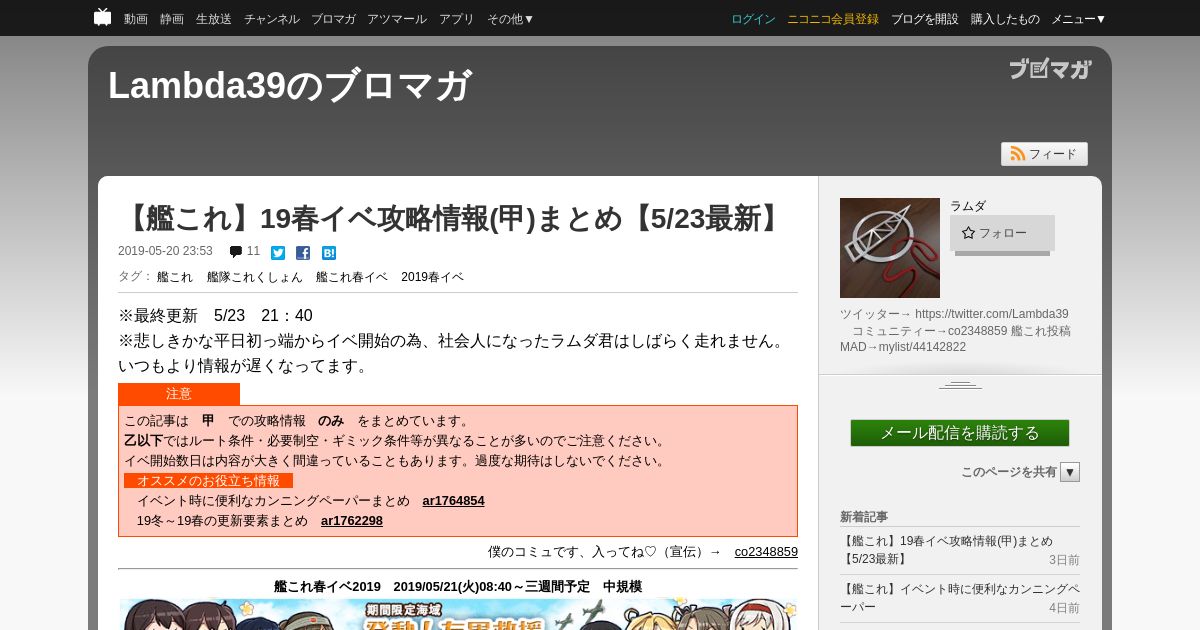Bookmark article with Hatena B! icon
The image size is (1200, 630).
[x=329, y=253]
